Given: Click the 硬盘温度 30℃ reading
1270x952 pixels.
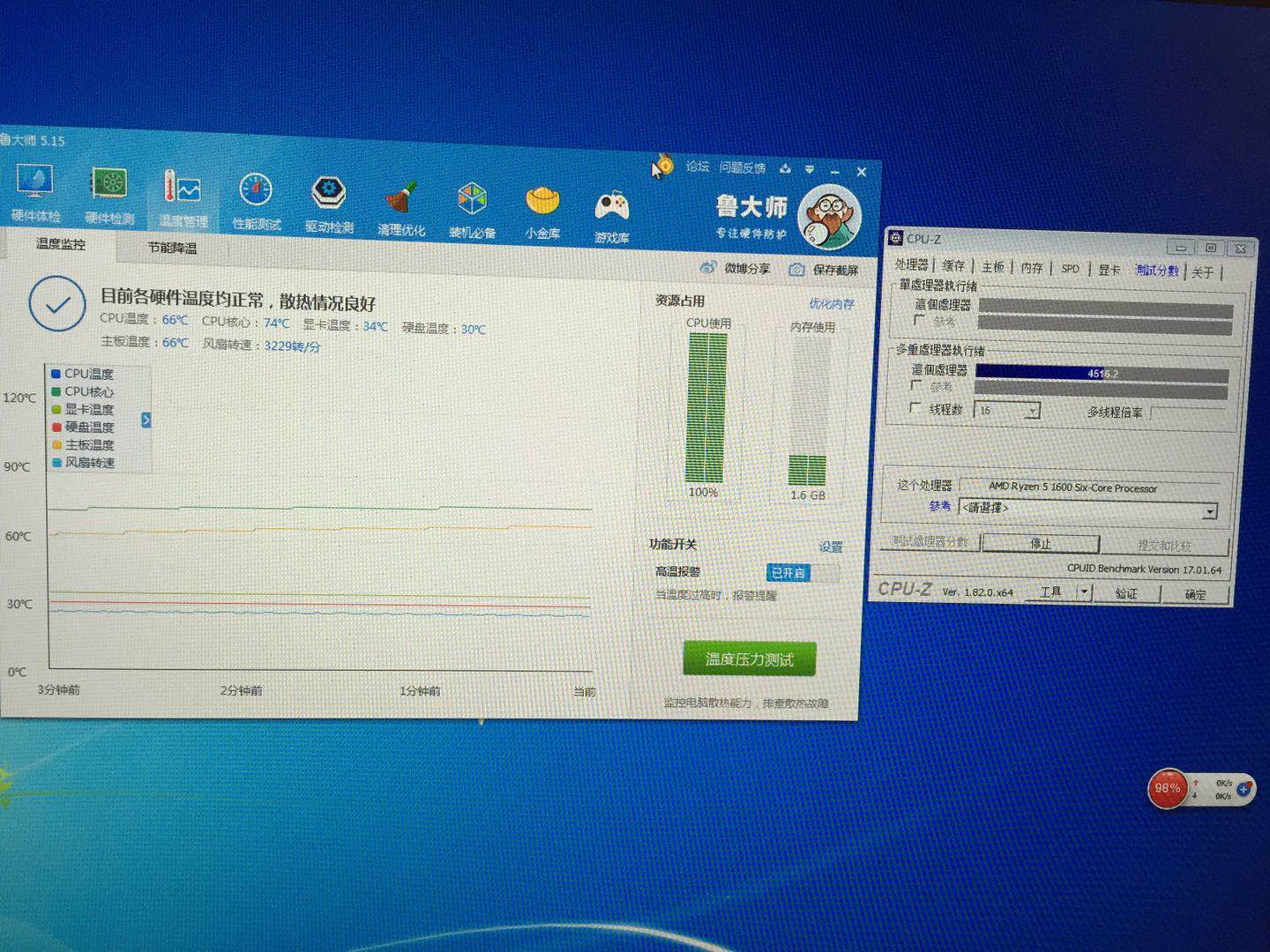Looking at the screenshot, I should pyautogui.click(x=444, y=329).
